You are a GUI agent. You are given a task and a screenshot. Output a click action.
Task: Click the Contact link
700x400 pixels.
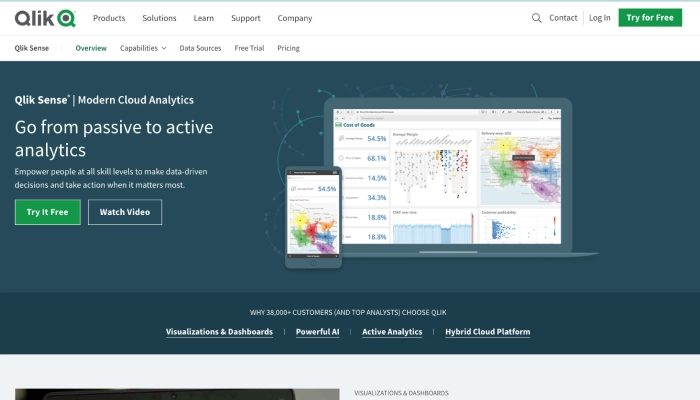tap(563, 18)
